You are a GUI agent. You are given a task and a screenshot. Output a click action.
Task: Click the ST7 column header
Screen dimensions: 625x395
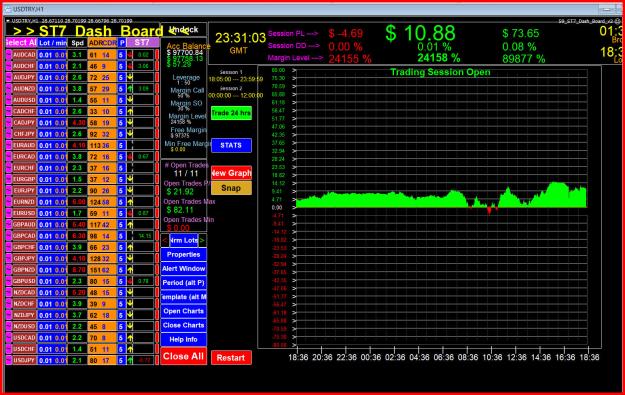point(142,43)
